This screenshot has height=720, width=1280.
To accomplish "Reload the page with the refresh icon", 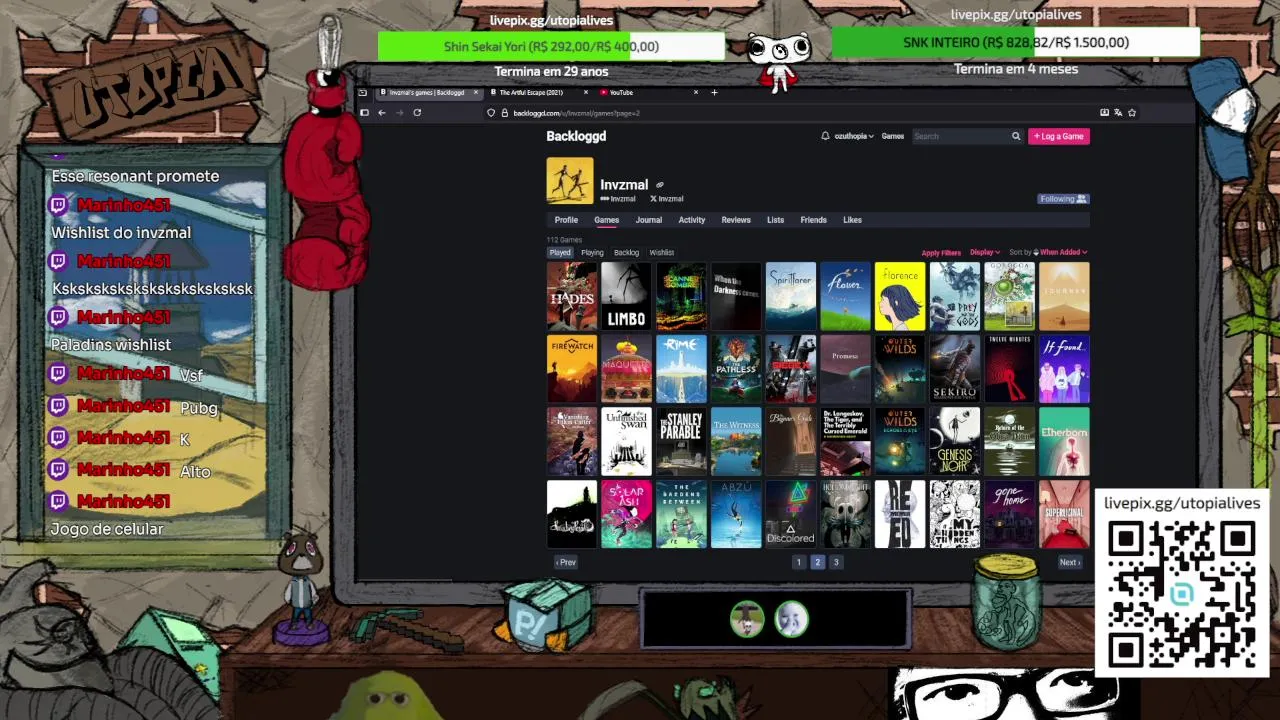I will click(417, 113).
